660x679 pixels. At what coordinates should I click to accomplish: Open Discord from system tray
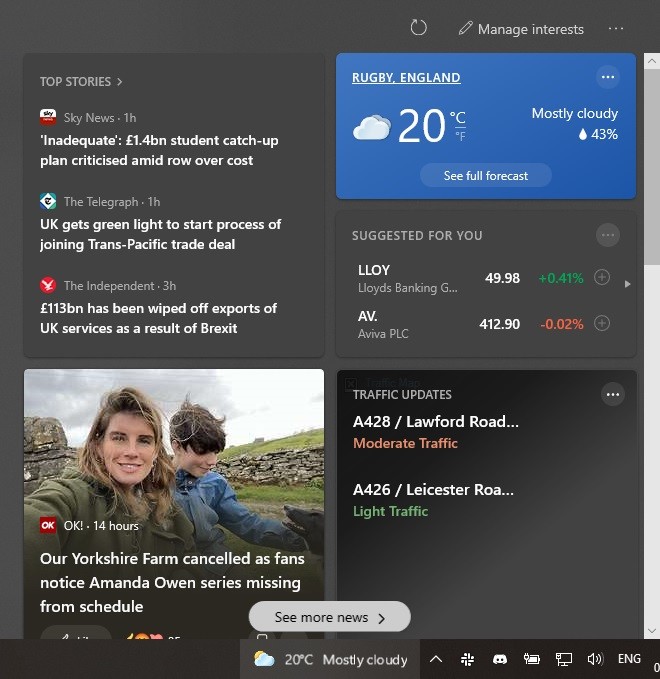click(x=500, y=659)
